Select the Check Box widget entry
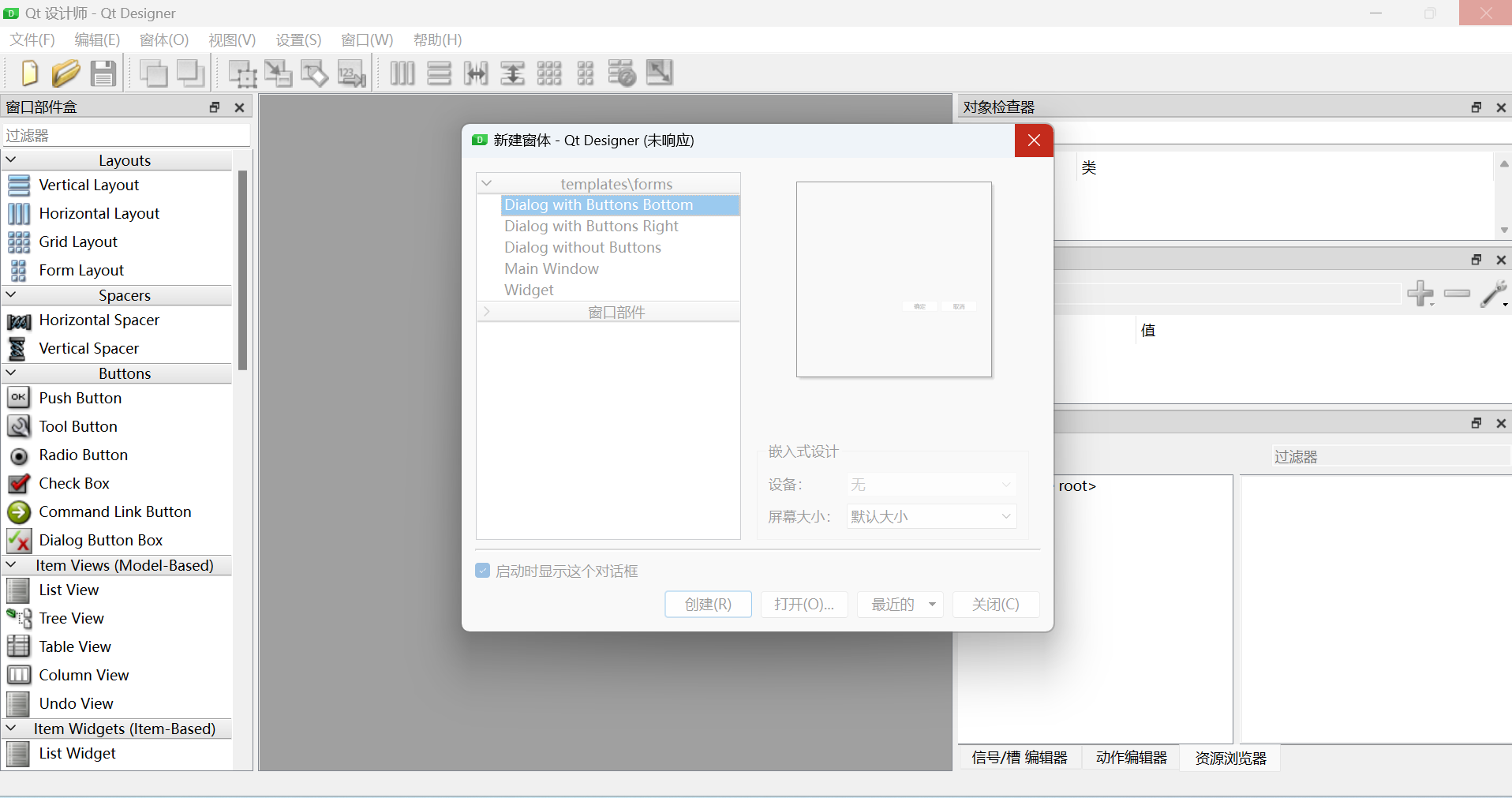 click(74, 483)
